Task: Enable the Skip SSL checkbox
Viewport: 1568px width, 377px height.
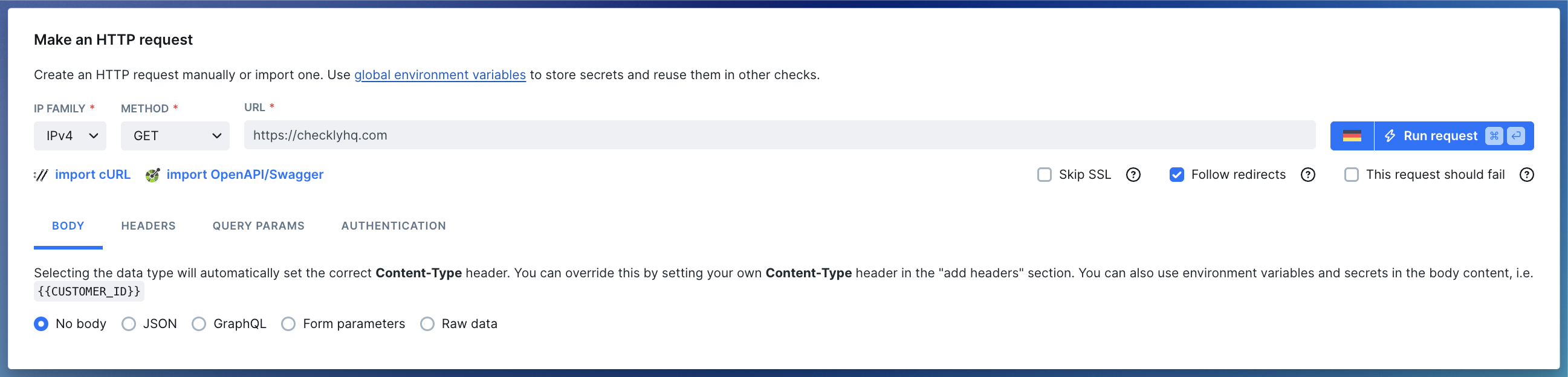Action: pyautogui.click(x=1045, y=175)
